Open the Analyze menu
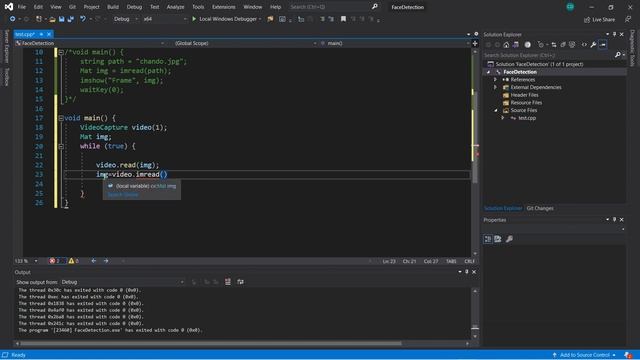The width and height of the screenshot is (640, 360). tap(176, 7)
